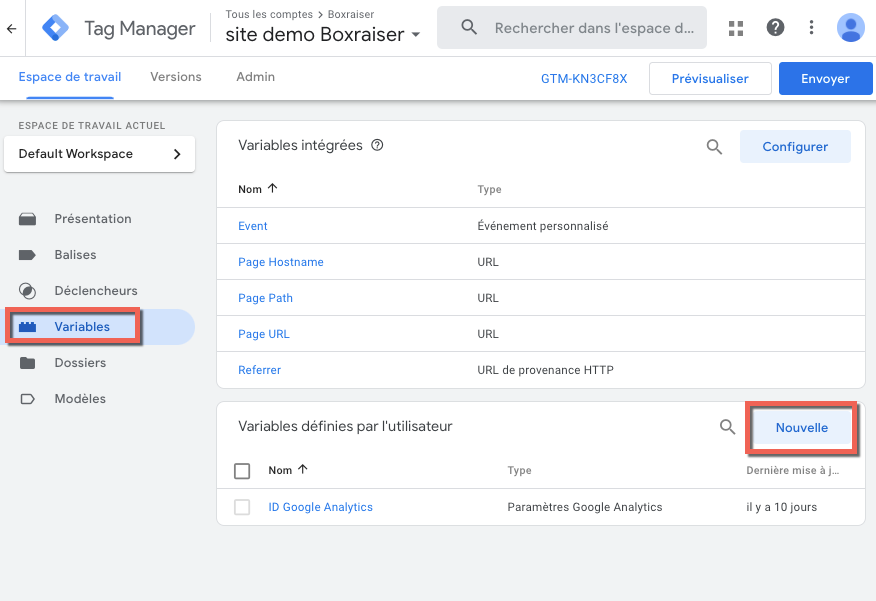Click the workspace search input field
The height and width of the screenshot is (601, 876).
pos(594,28)
